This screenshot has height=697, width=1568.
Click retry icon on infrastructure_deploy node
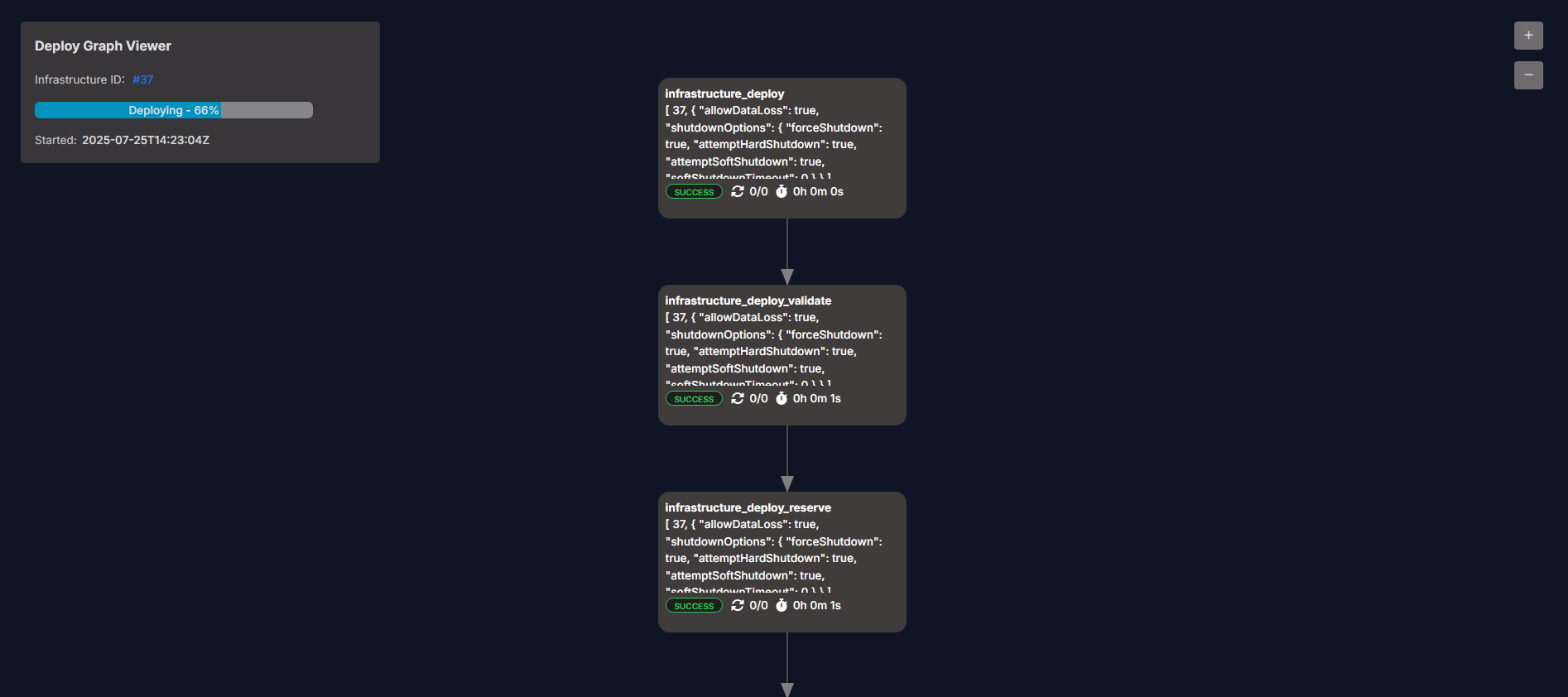pyautogui.click(x=737, y=191)
